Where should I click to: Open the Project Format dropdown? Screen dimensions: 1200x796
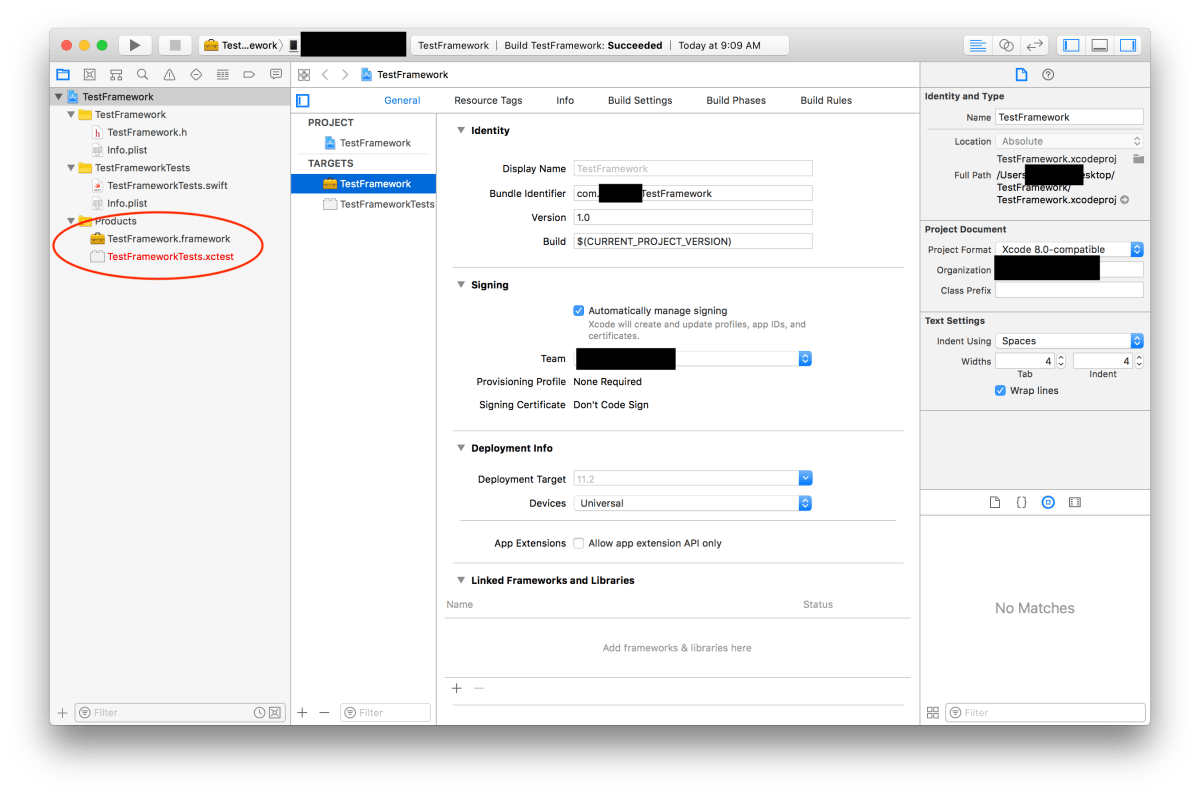coord(1069,249)
